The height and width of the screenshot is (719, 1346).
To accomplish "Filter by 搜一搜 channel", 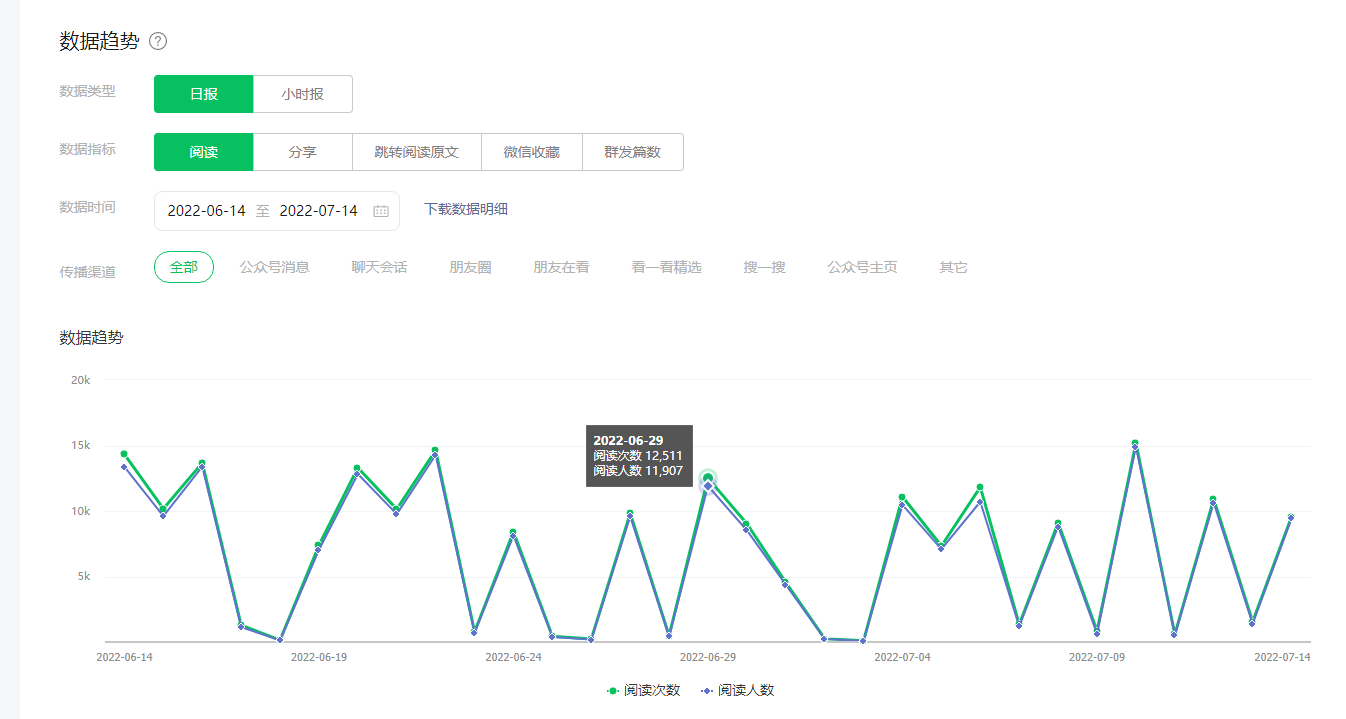I will [x=764, y=267].
